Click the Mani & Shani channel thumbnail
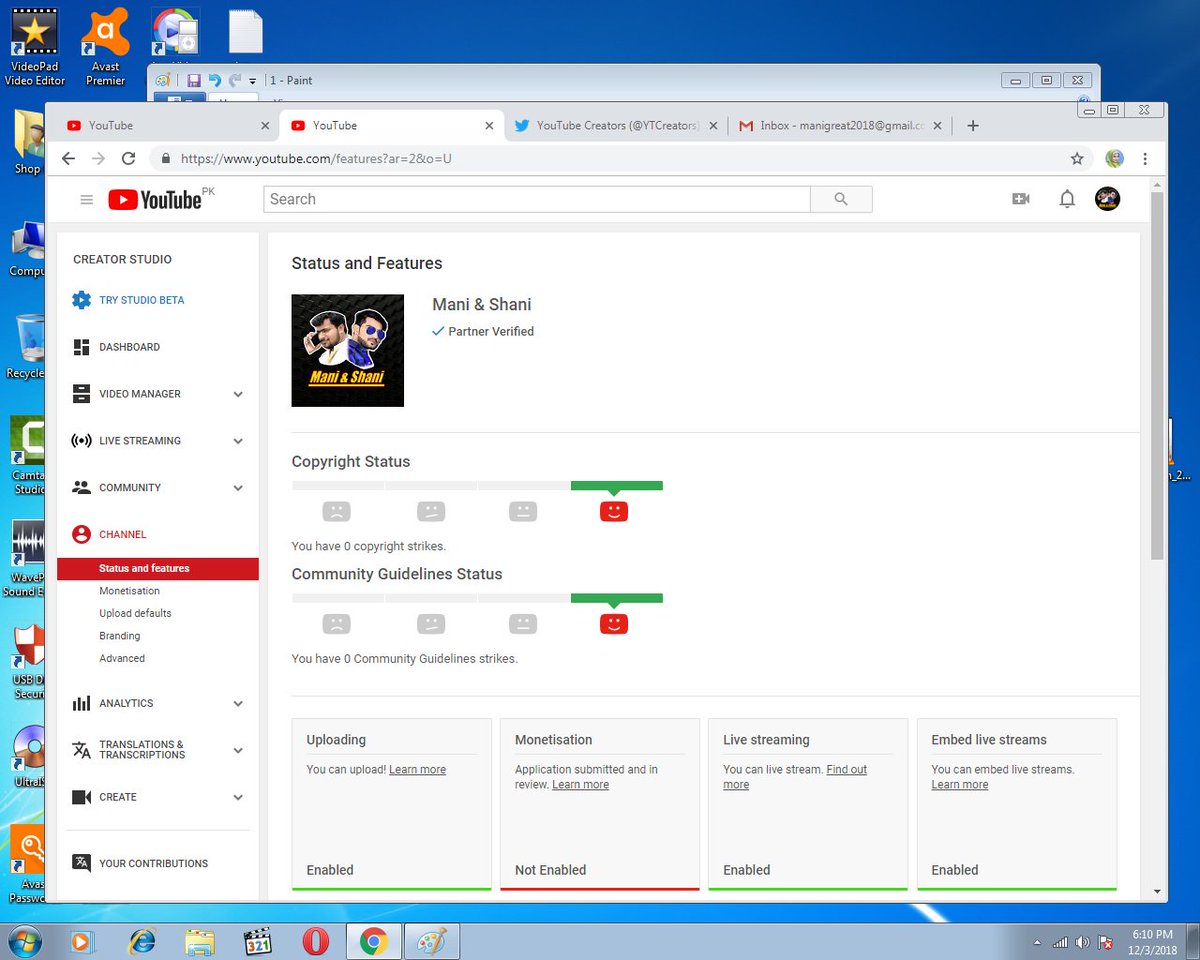The image size is (1200, 960). coord(347,350)
